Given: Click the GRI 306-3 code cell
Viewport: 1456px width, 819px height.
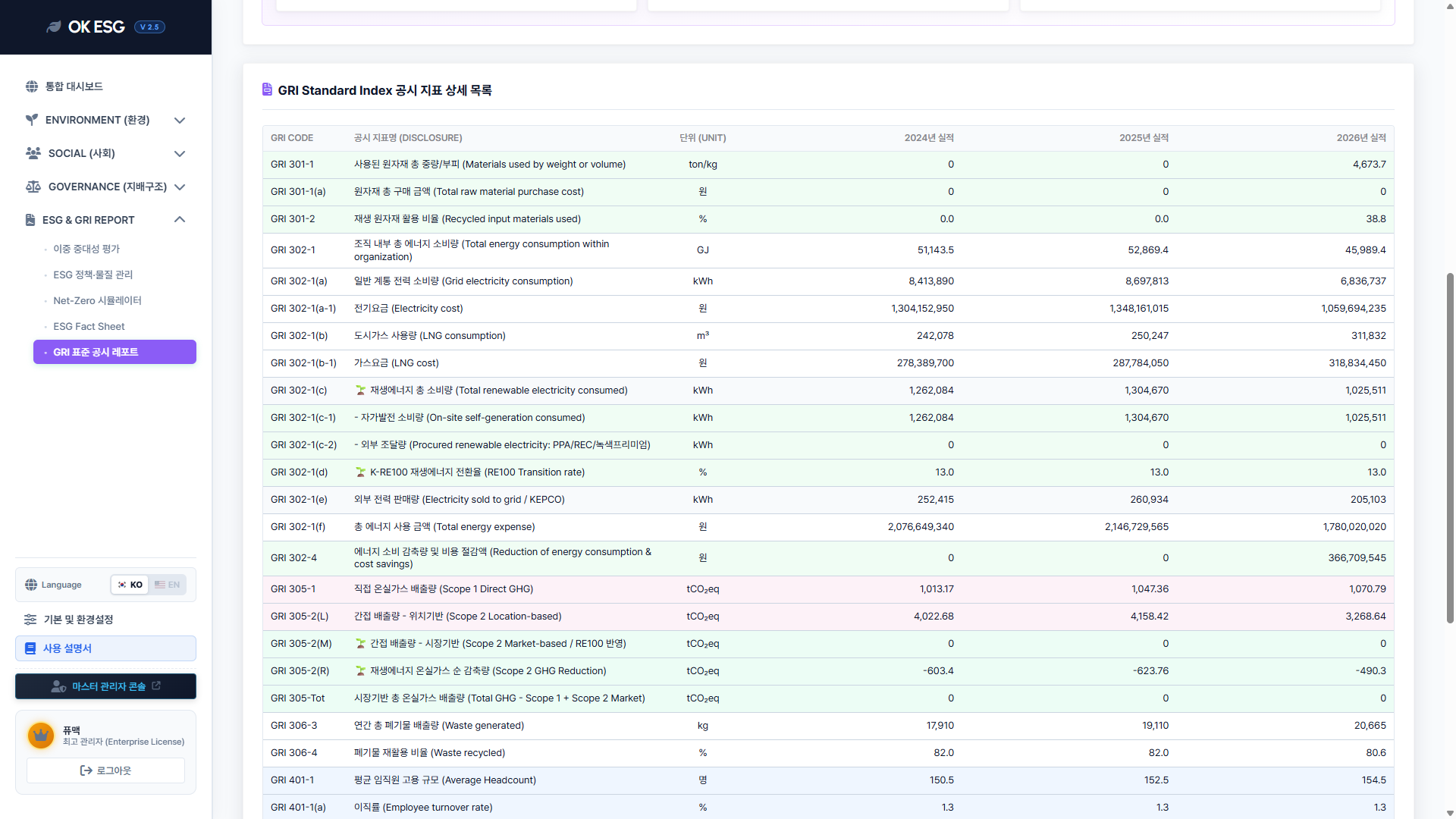Looking at the screenshot, I should [x=294, y=726].
